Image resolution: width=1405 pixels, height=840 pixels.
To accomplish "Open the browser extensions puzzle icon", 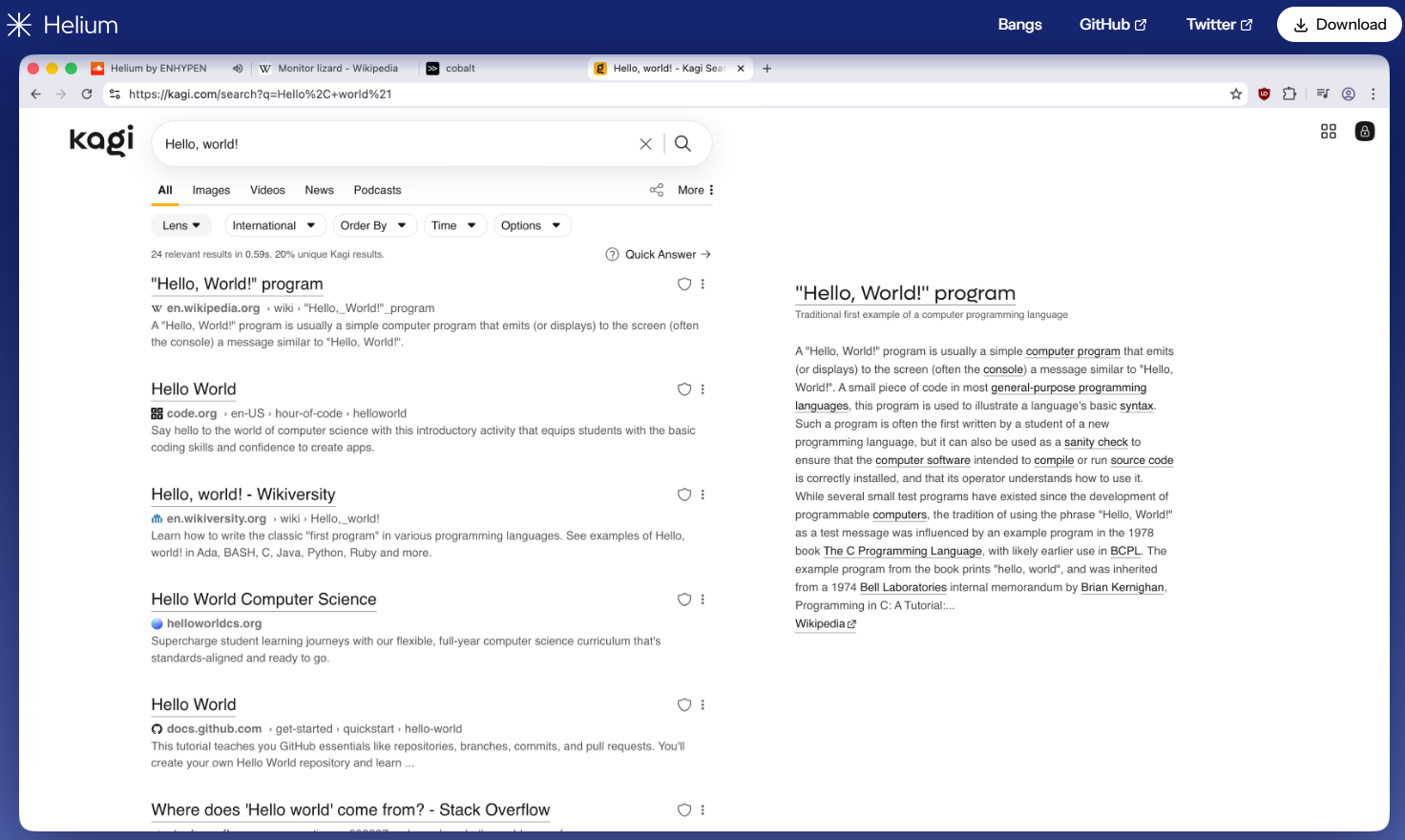I will [1290, 94].
